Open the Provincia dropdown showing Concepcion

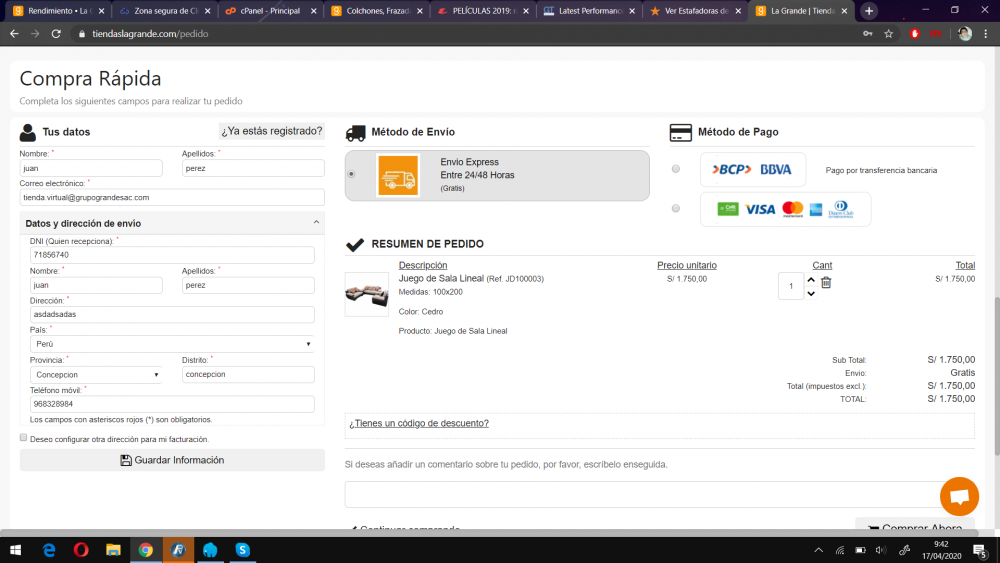coord(96,375)
